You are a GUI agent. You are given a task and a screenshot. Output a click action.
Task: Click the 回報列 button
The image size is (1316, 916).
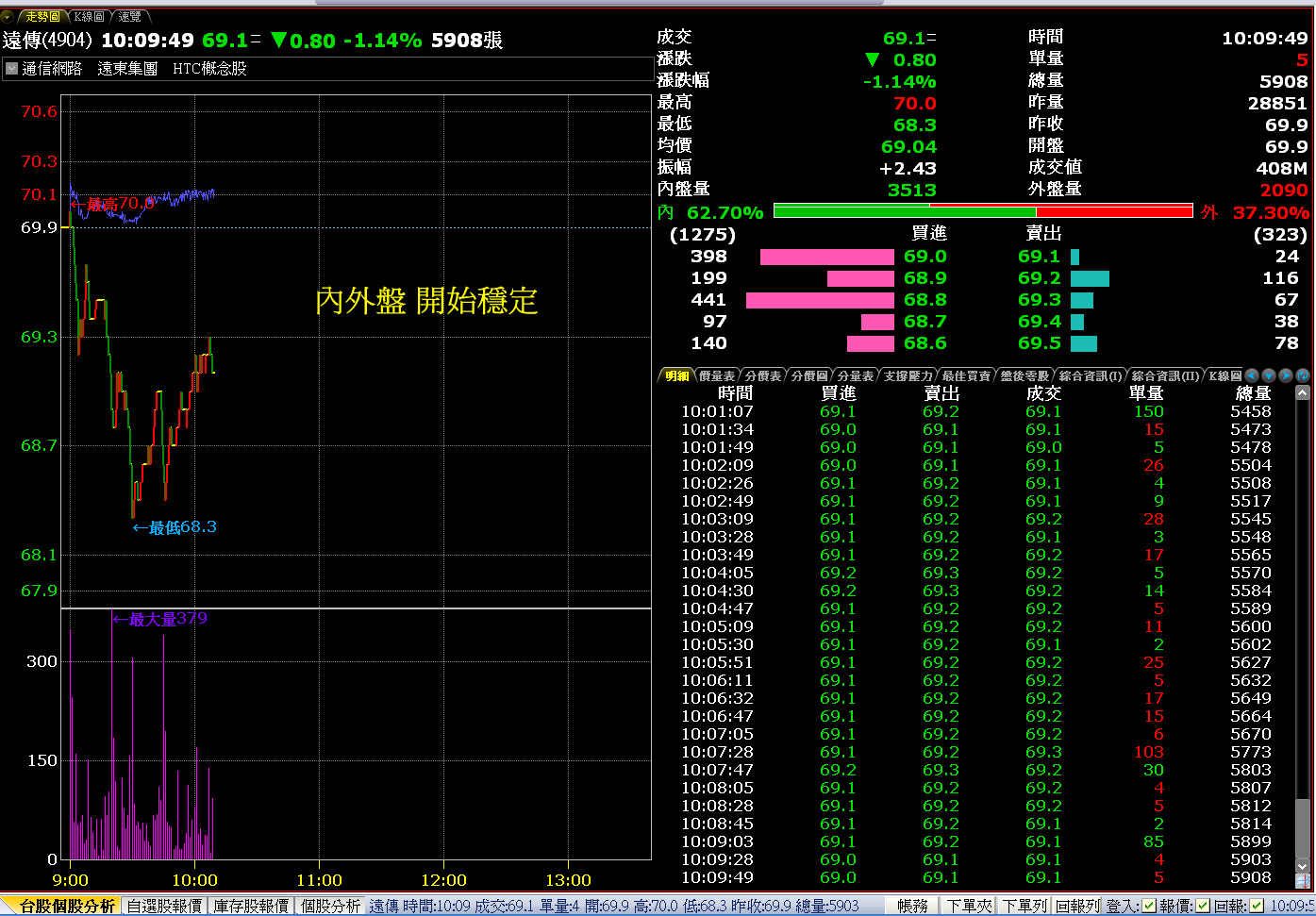pyautogui.click(x=1078, y=906)
